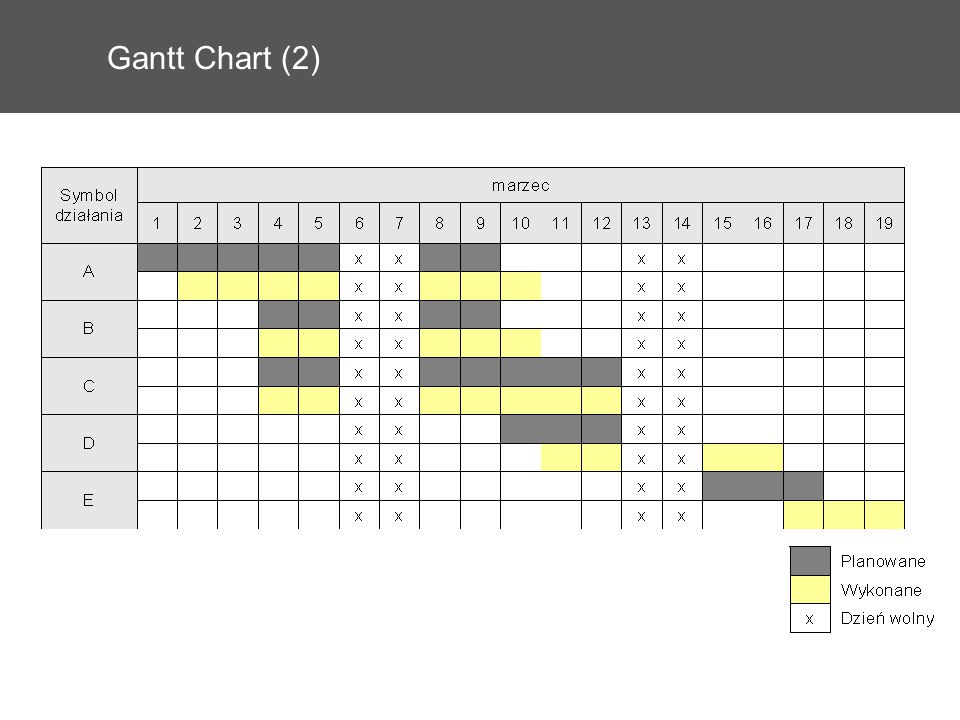The width and height of the screenshot is (960, 720).
Task: Select the row header for activity E
Action: (89, 500)
